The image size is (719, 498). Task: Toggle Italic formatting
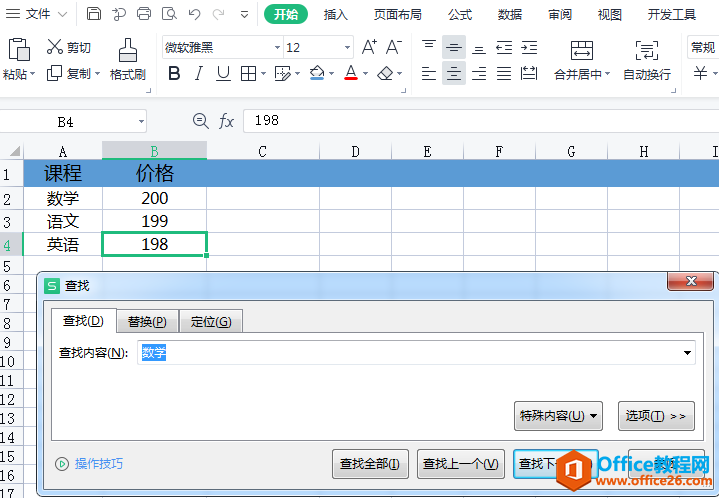click(199, 73)
